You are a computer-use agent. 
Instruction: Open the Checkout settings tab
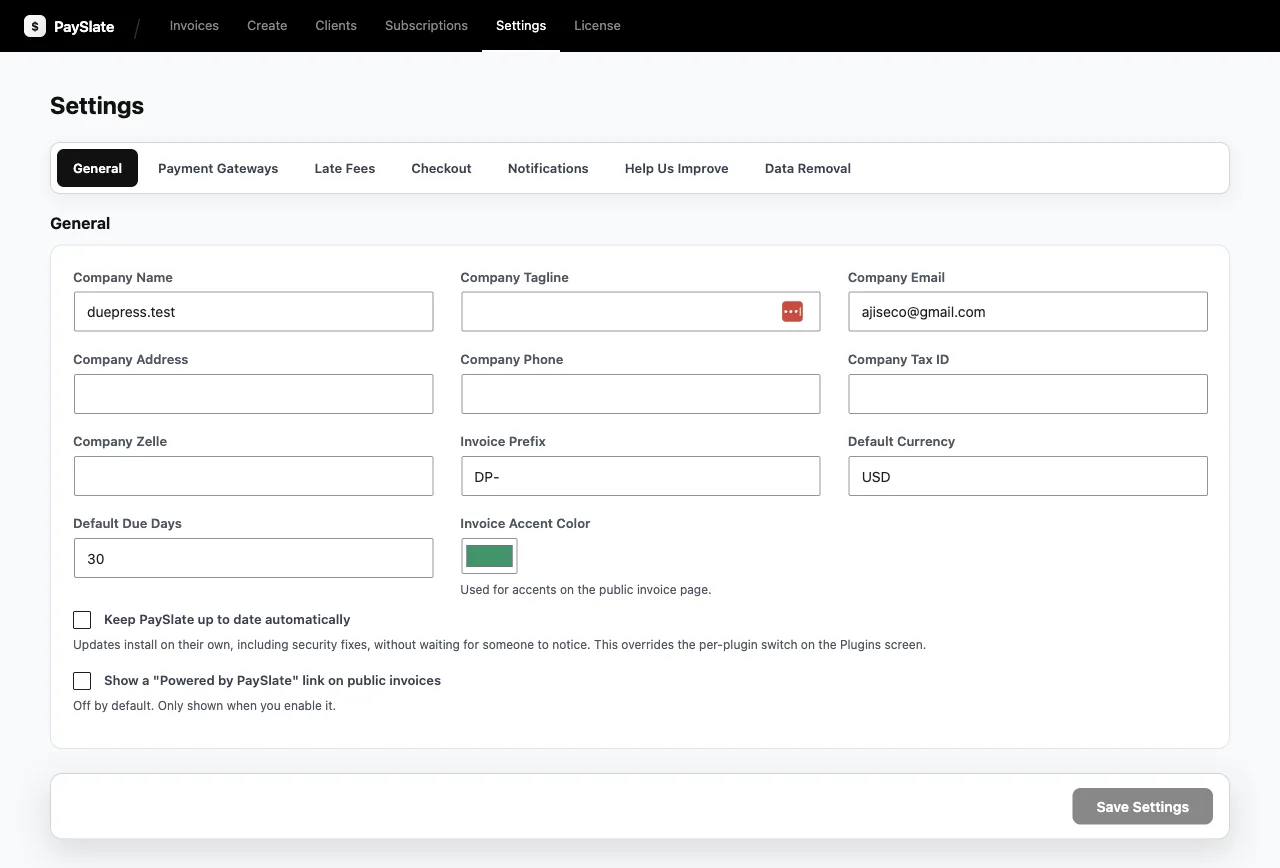441,168
